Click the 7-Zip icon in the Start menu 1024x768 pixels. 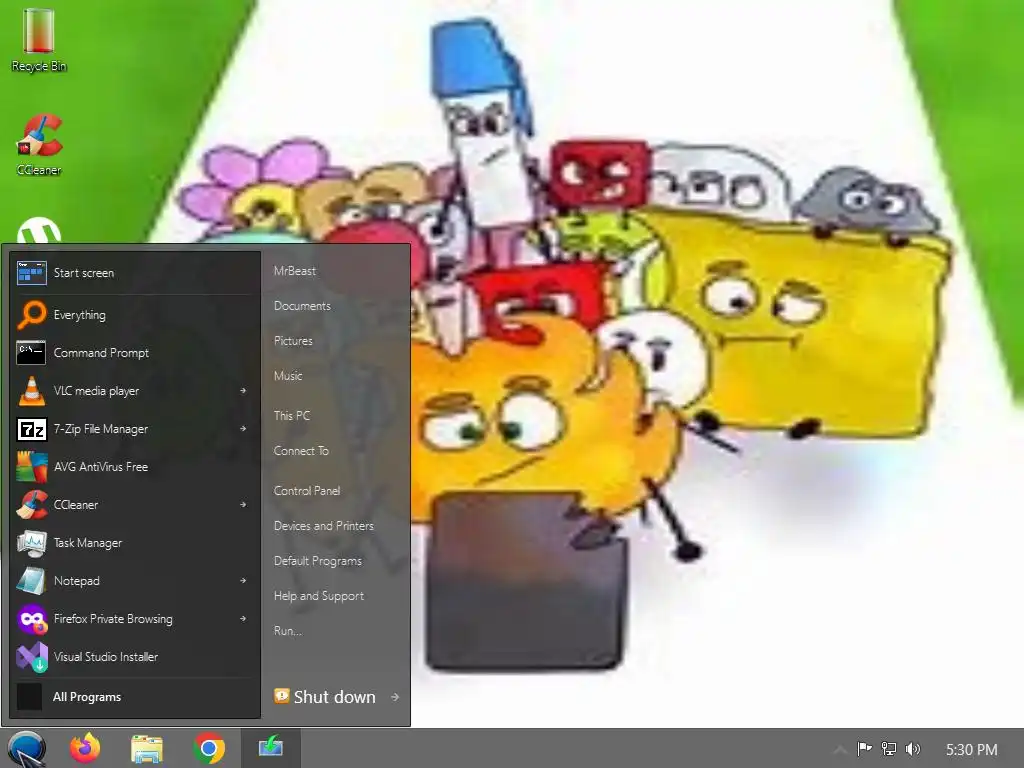coord(31,429)
